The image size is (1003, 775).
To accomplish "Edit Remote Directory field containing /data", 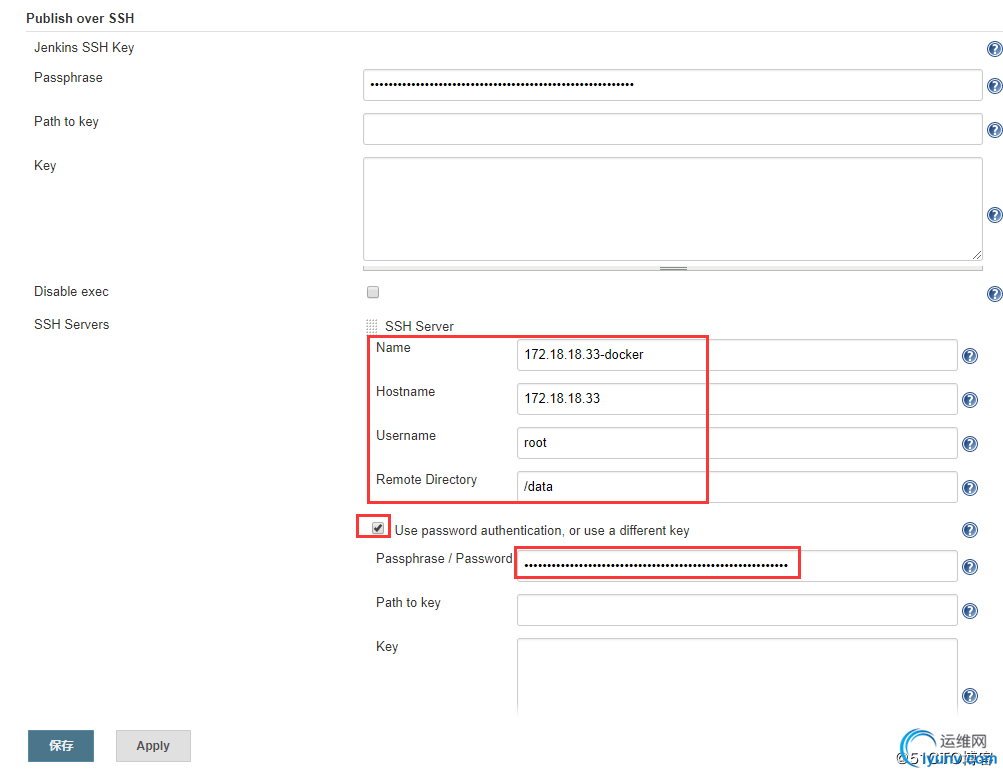I will [737, 487].
